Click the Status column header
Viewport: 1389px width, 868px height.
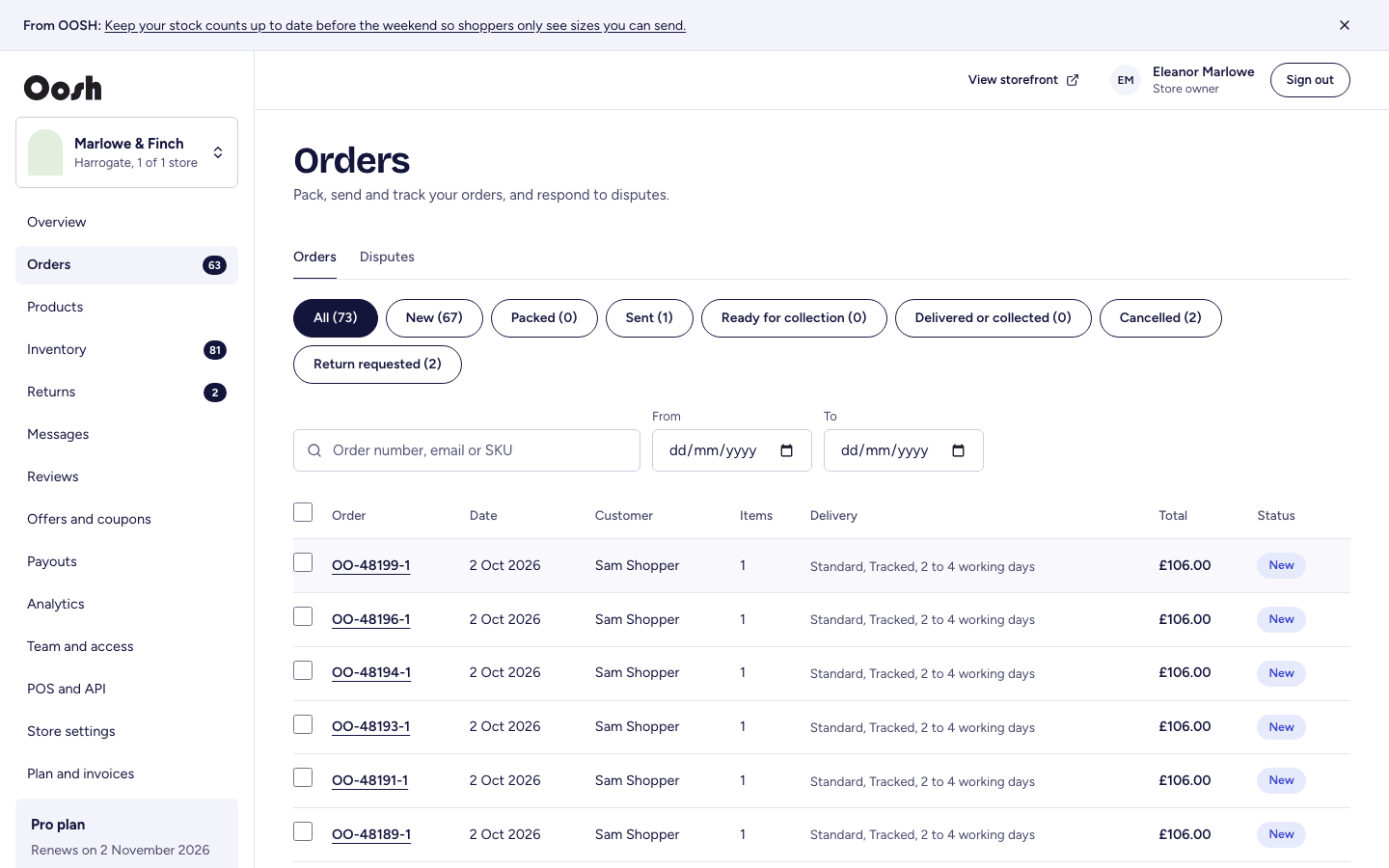(x=1276, y=516)
